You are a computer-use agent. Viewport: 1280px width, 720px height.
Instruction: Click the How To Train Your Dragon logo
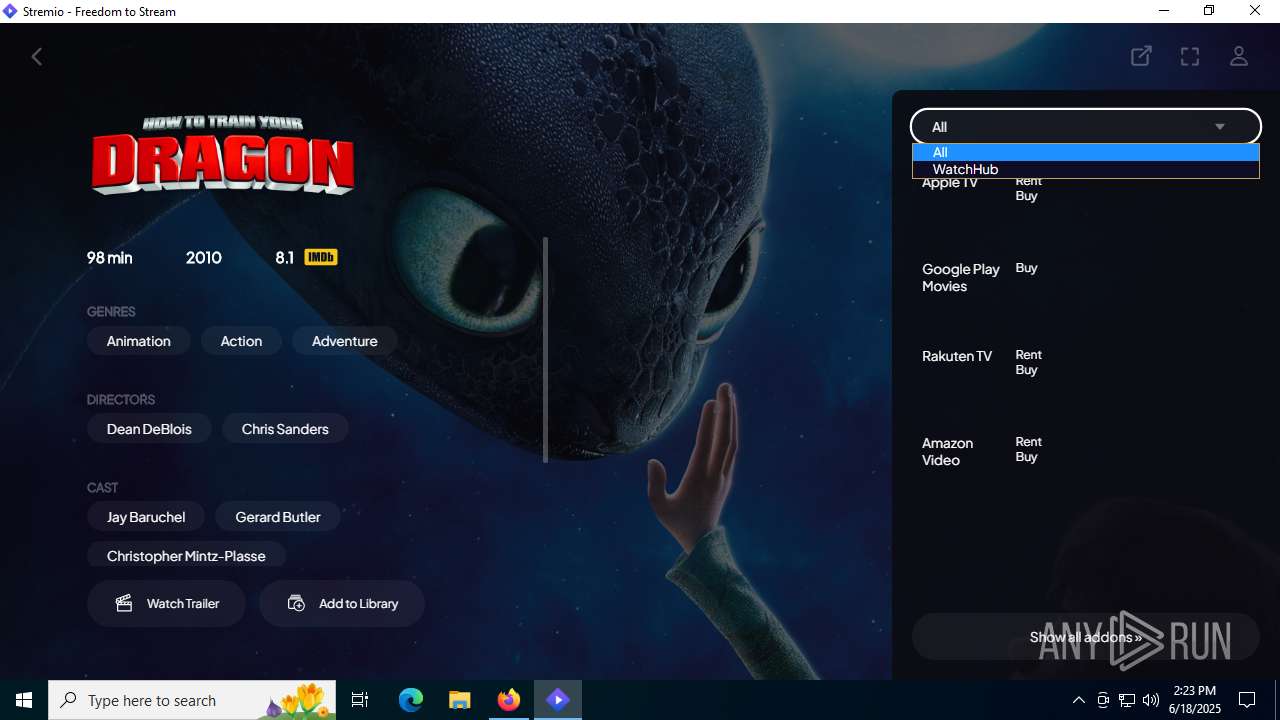222,155
